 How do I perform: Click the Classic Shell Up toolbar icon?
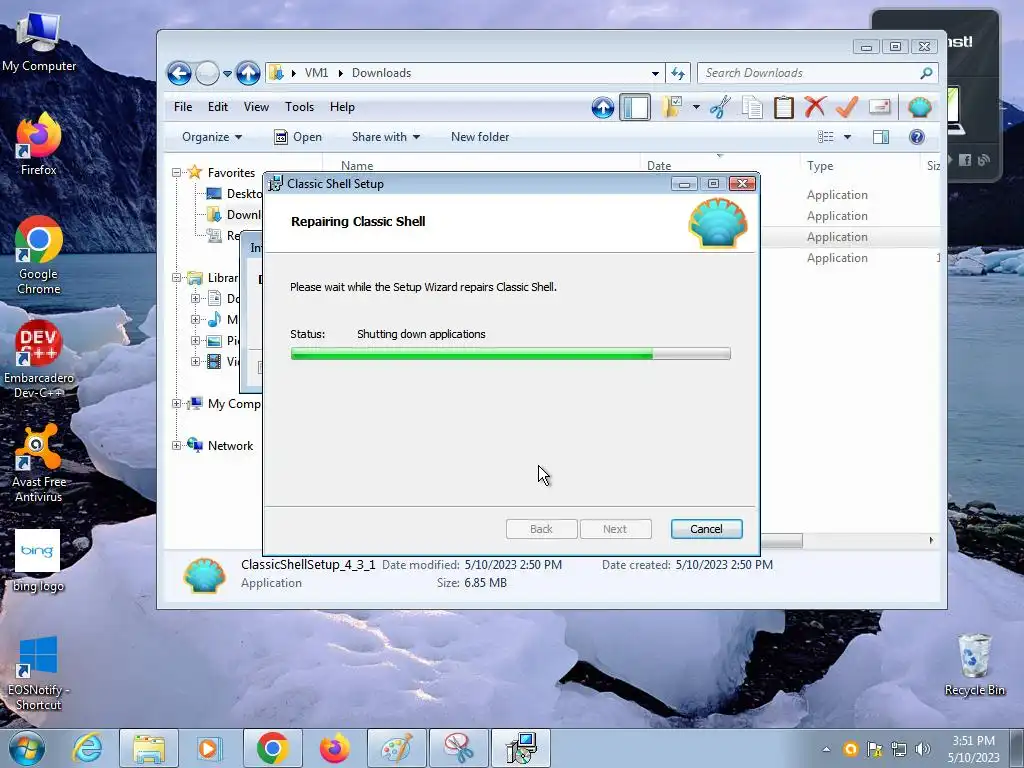[x=603, y=107]
